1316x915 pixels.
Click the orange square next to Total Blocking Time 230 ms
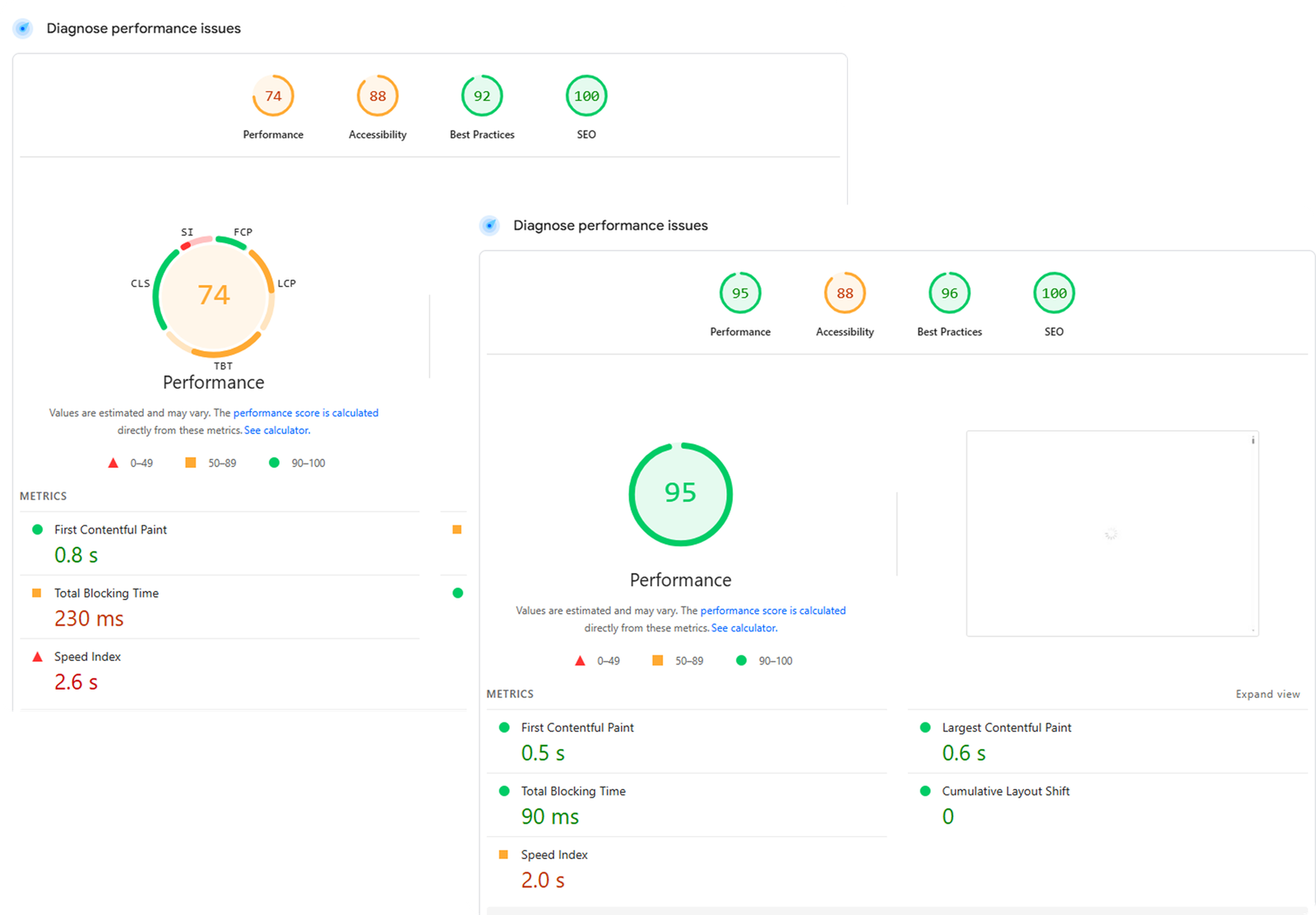(x=36, y=593)
